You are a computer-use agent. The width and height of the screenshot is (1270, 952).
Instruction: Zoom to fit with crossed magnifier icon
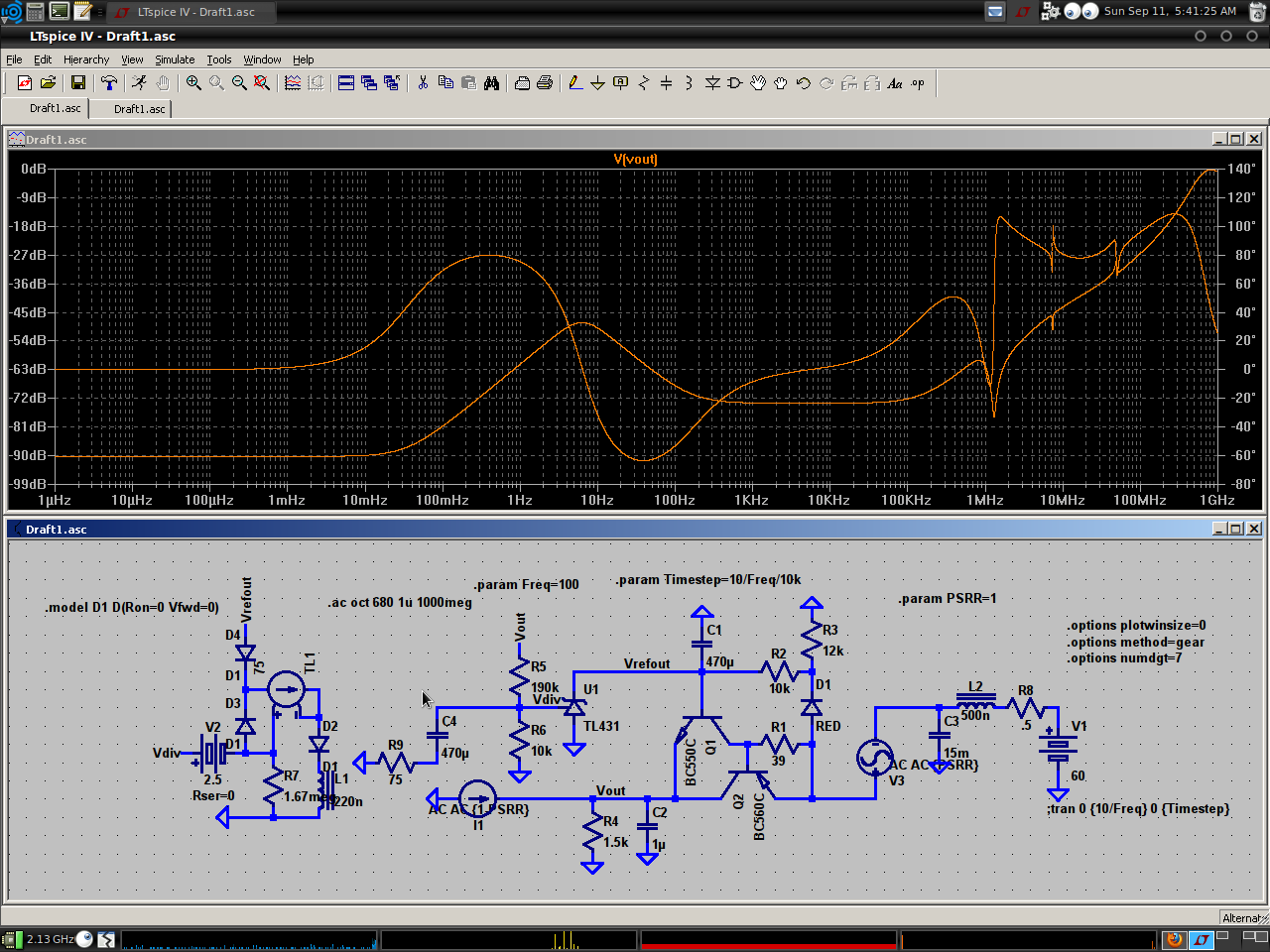point(262,83)
